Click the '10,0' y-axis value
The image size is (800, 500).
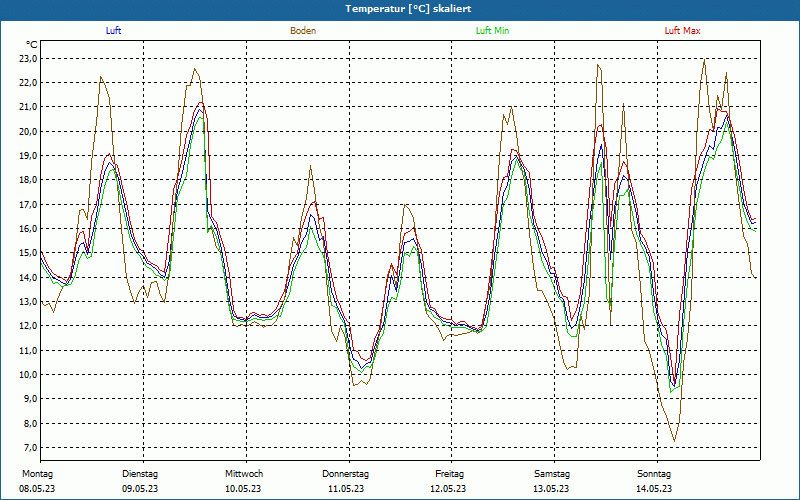coord(28,374)
